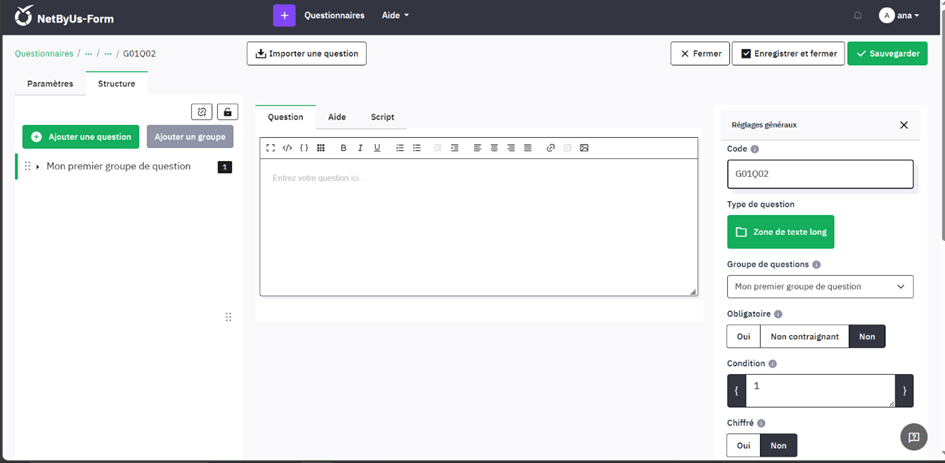Set Chiffré to Oui
This screenshot has height=463, width=945.
pos(743,446)
